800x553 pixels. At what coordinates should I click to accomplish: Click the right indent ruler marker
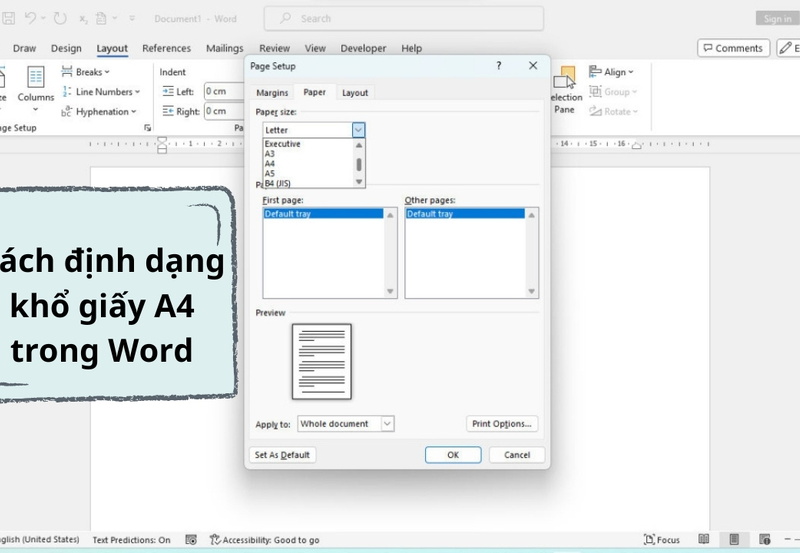click(x=636, y=146)
